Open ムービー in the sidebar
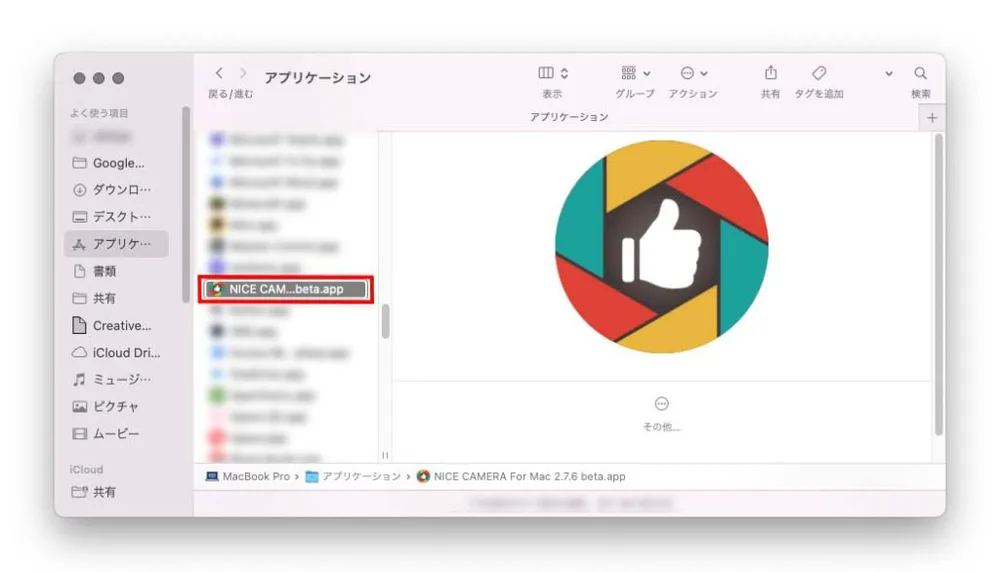This screenshot has width=1000, height=572. click(x=116, y=434)
